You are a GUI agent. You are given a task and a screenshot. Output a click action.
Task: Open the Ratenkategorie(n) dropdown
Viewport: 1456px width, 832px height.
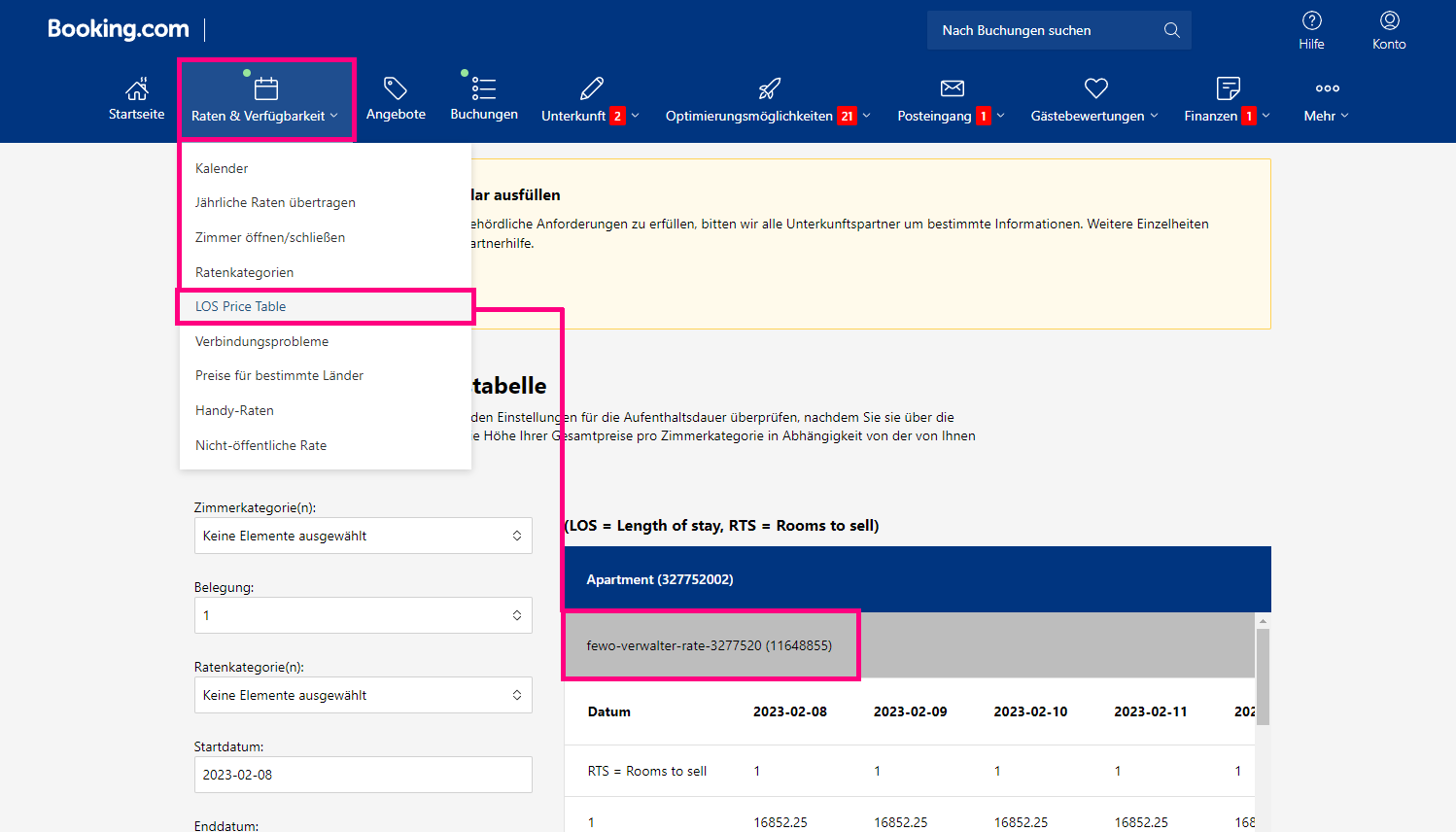pos(364,695)
